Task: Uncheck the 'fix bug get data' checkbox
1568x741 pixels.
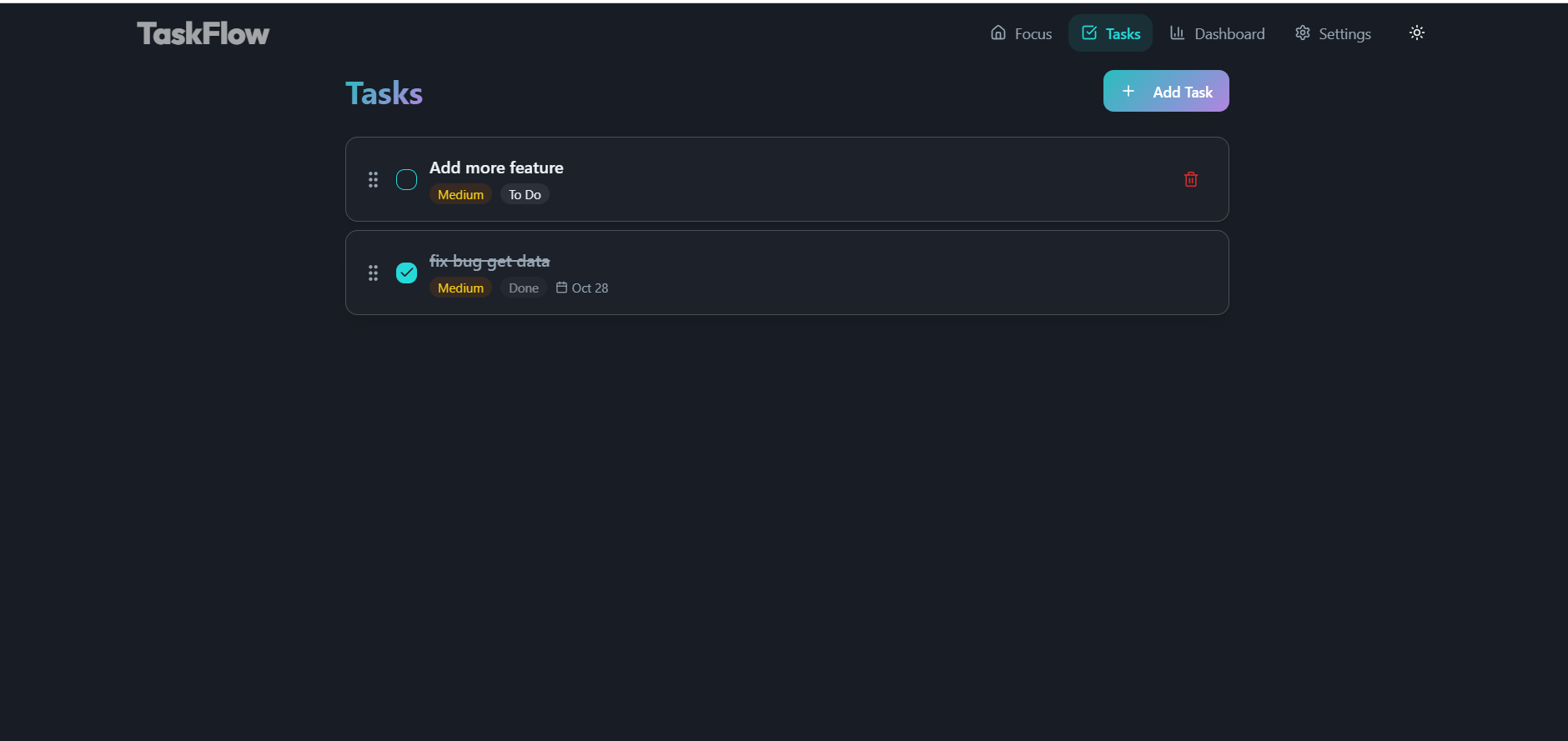Action: [406, 273]
